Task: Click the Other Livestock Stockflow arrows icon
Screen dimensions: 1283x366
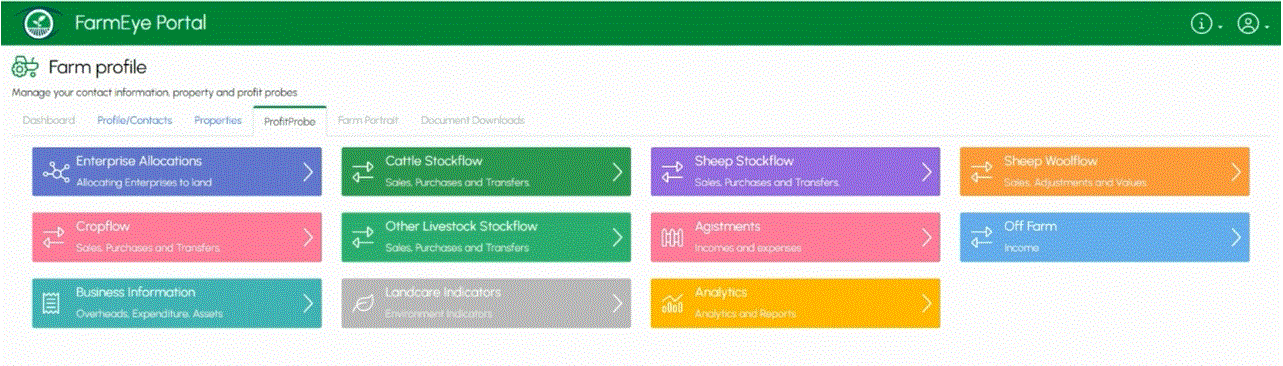Action: click(364, 238)
